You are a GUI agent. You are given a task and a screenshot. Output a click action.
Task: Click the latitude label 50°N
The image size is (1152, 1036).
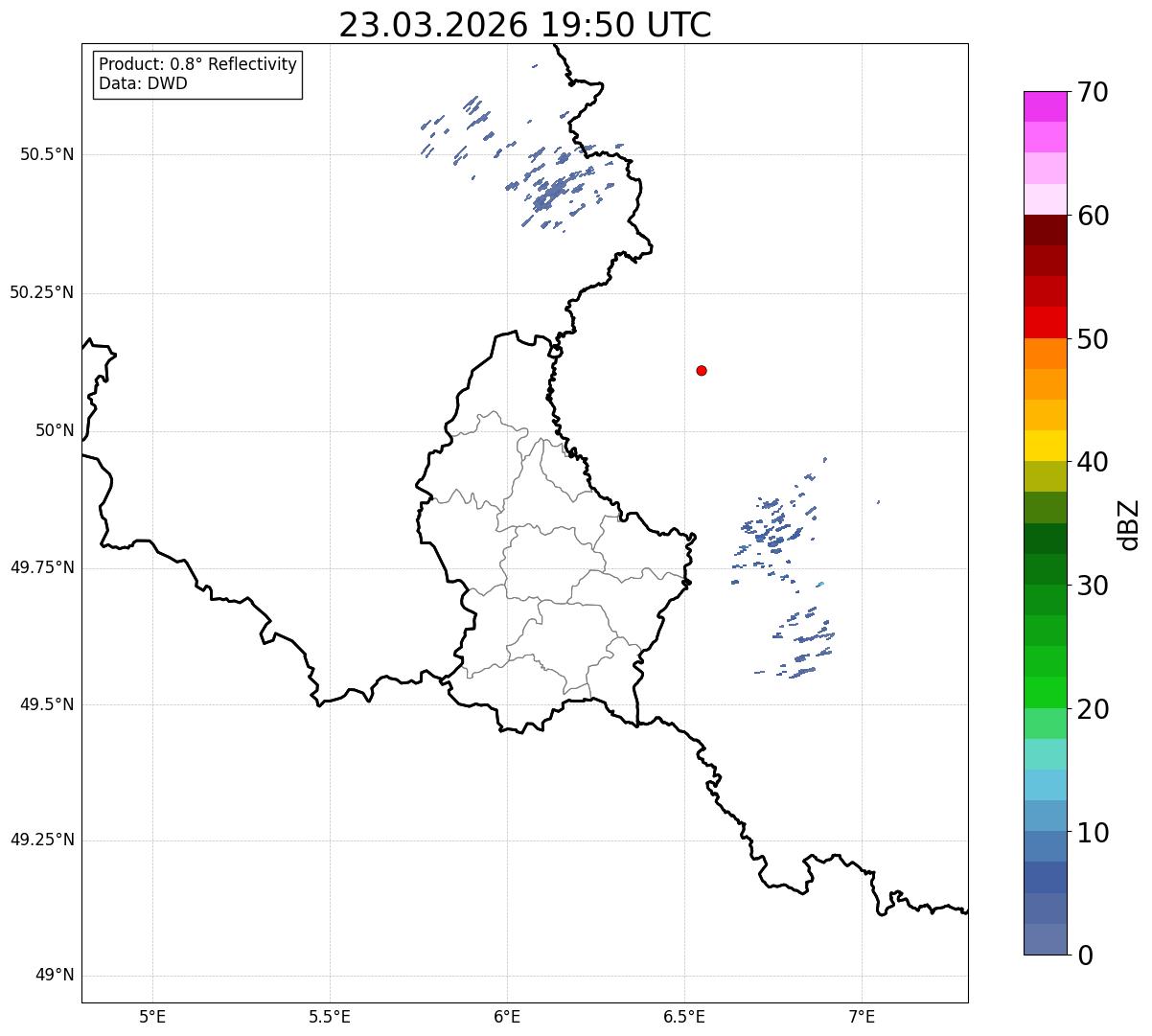pyautogui.click(x=55, y=430)
